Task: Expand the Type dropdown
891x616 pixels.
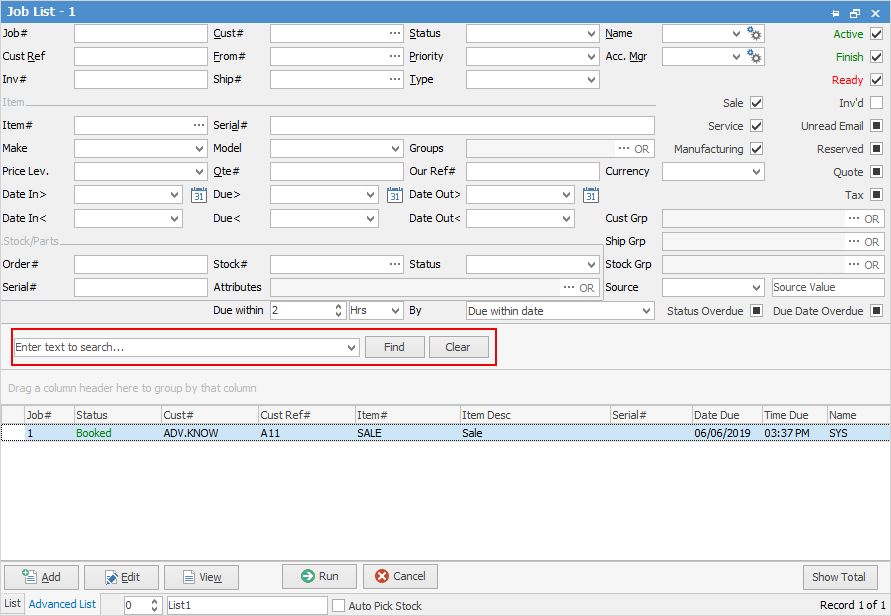Action: 591,80
